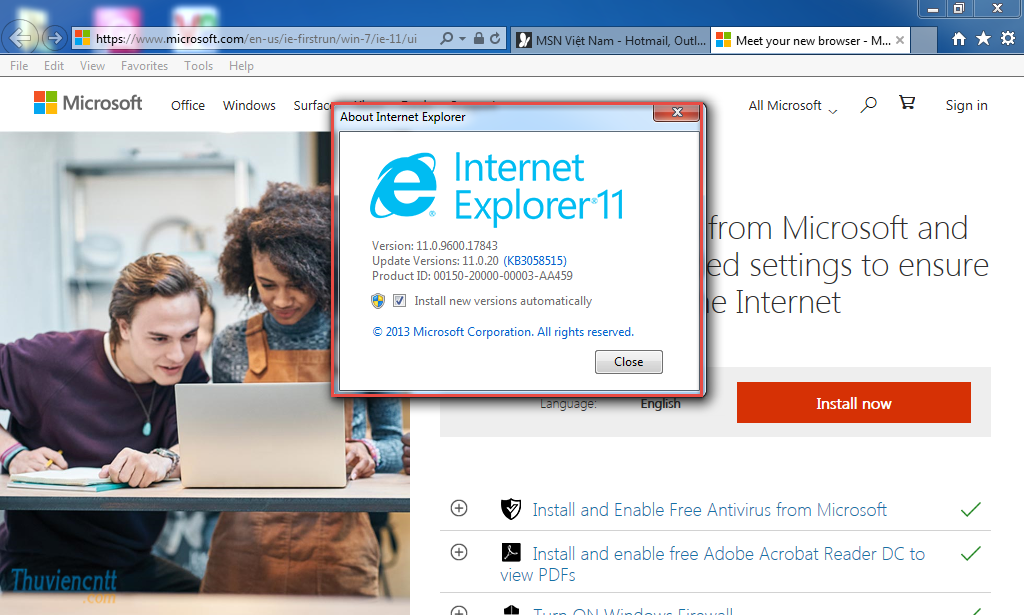The width and height of the screenshot is (1024, 615).
Task: Click the Product ID text line
Action: click(x=472, y=276)
